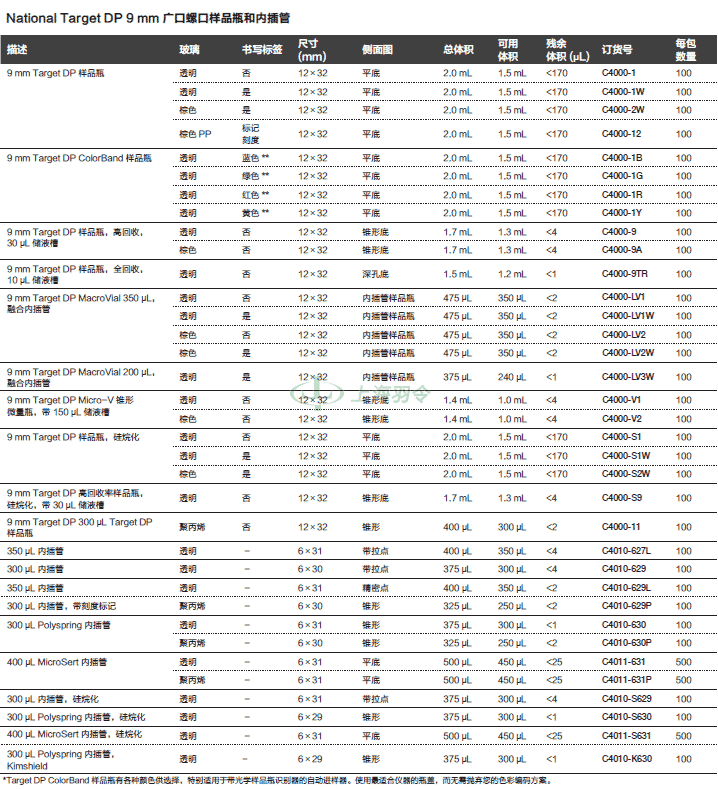Click the 400 µL MicroSert 内插管 description
Viewport: 718px width, 789px height.
point(57,662)
